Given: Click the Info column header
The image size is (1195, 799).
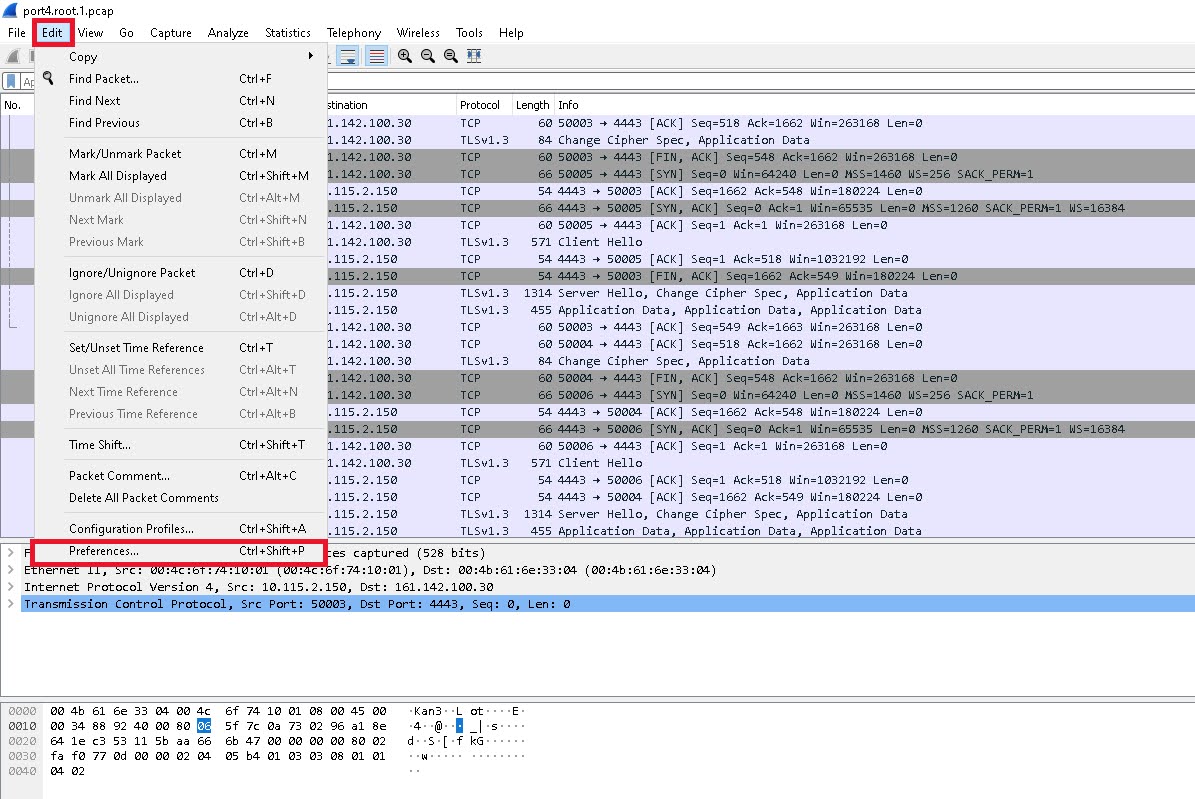Looking at the screenshot, I should [x=568, y=105].
